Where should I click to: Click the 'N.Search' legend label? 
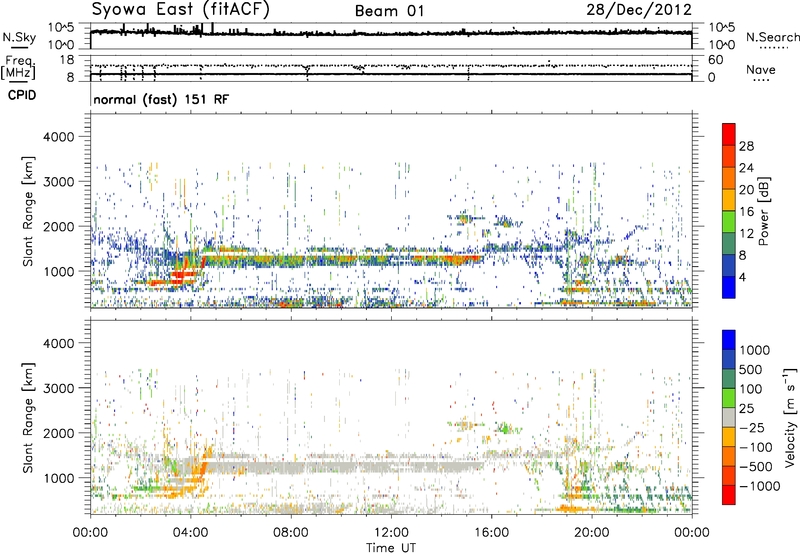772,37
